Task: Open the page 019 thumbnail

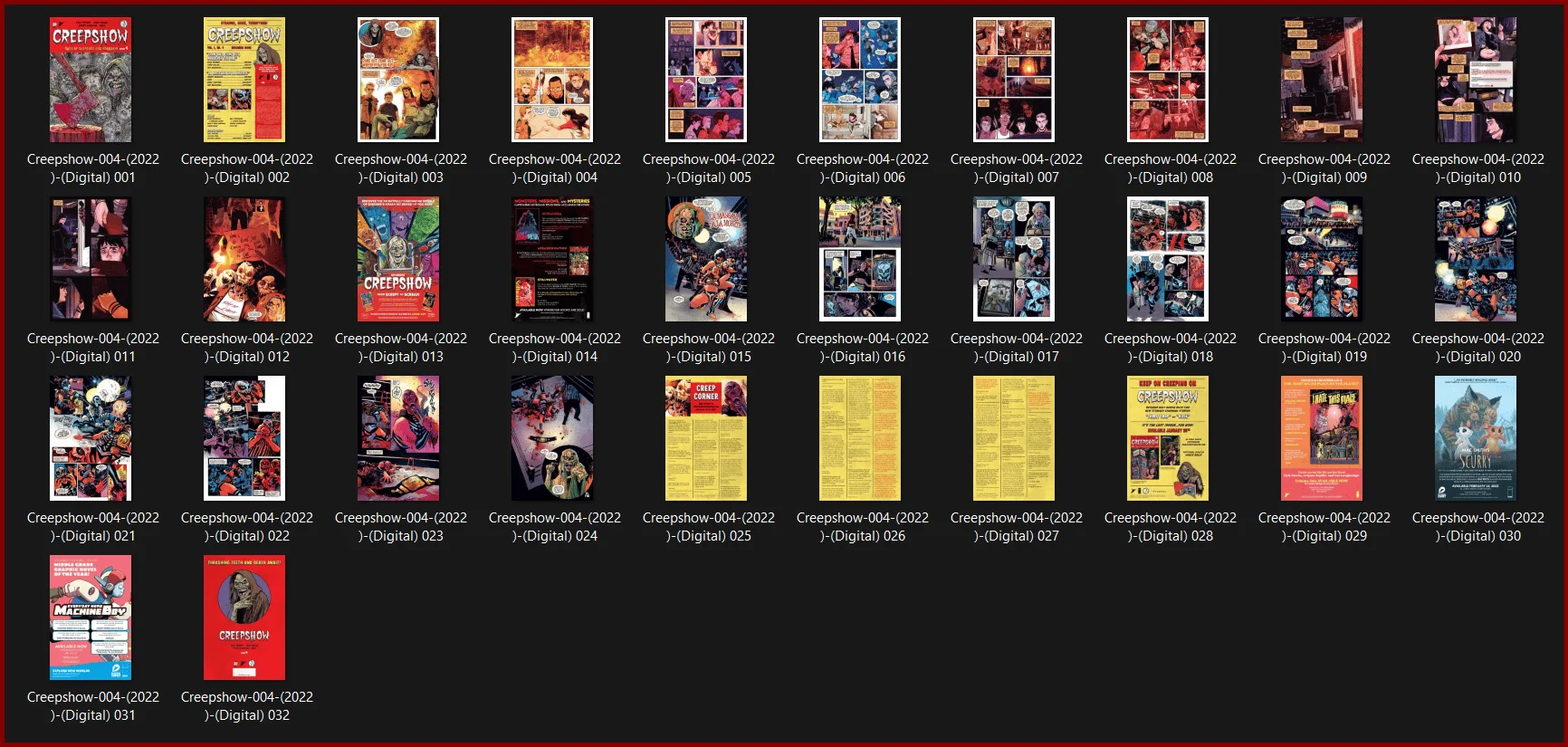Action: [1322, 259]
